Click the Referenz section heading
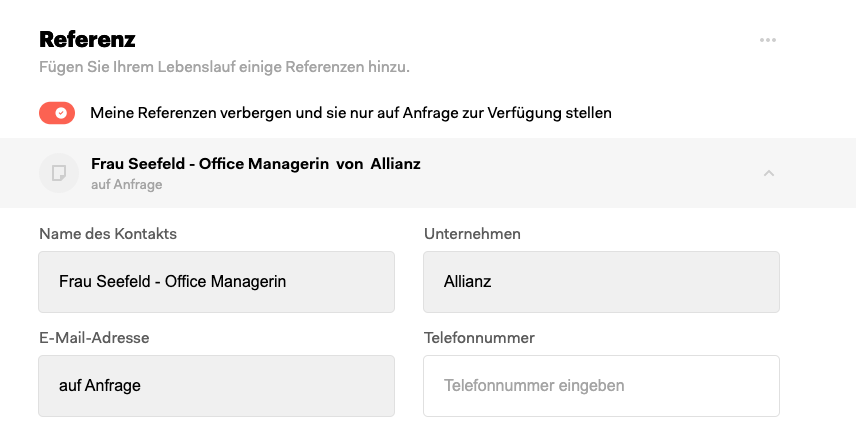Image resolution: width=856 pixels, height=444 pixels. [x=87, y=40]
